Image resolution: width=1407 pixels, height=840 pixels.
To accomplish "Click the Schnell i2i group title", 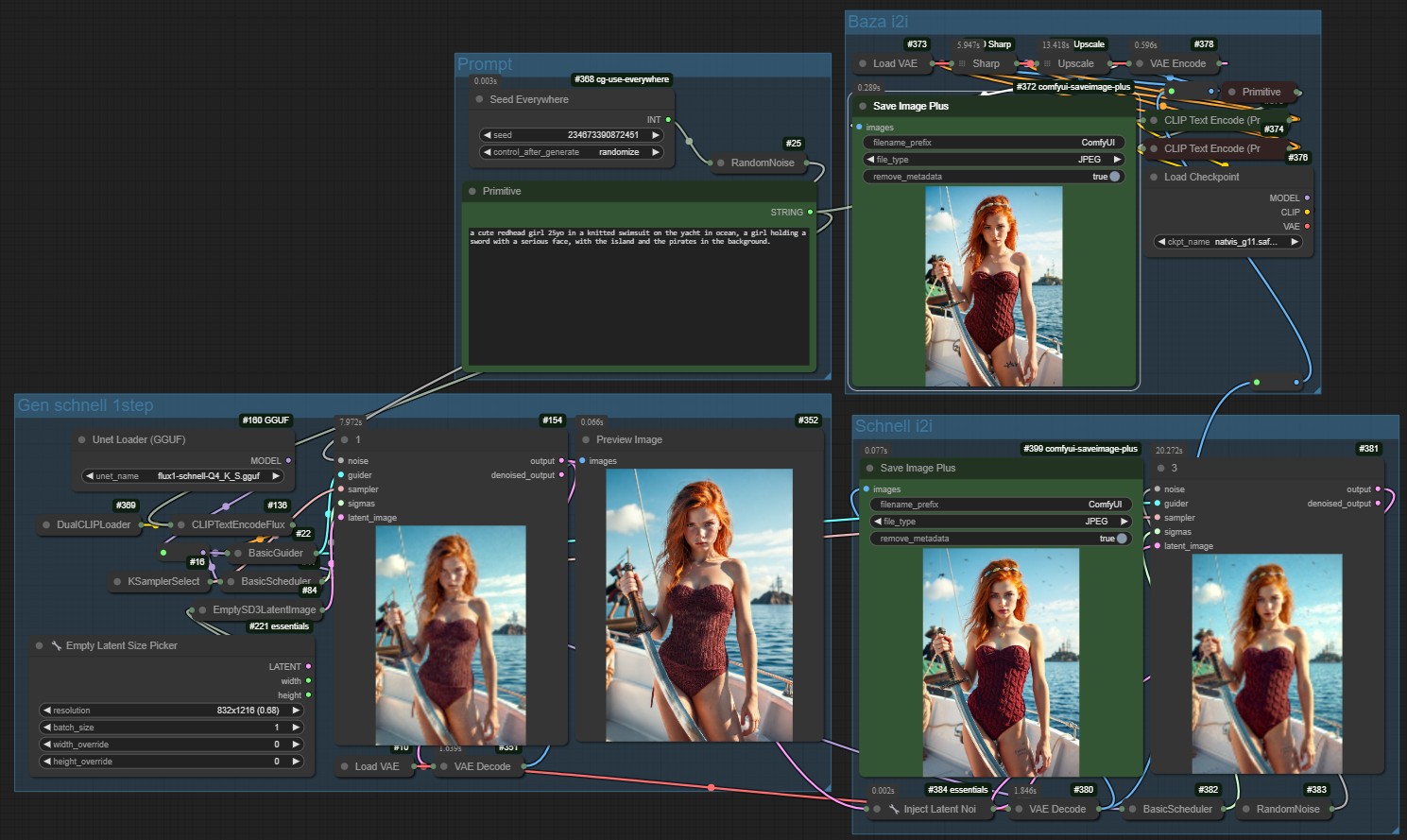I will [x=893, y=426].
